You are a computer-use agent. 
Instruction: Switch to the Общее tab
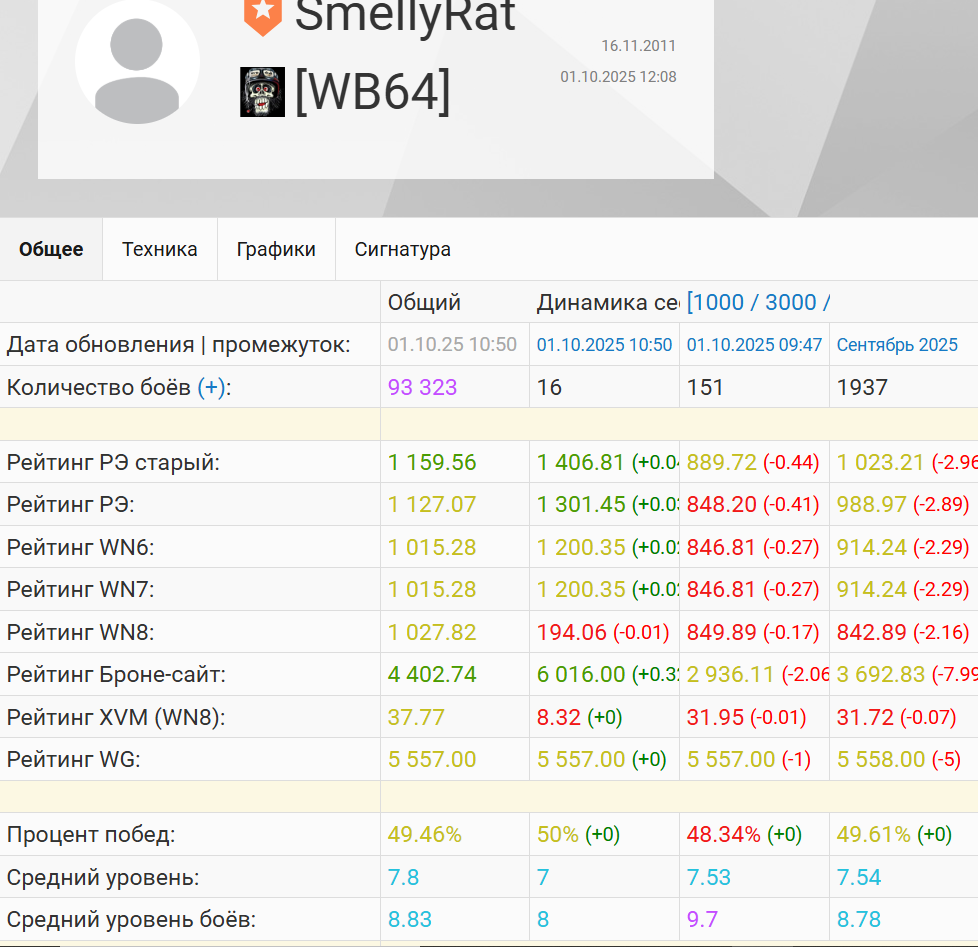(51, 249)
